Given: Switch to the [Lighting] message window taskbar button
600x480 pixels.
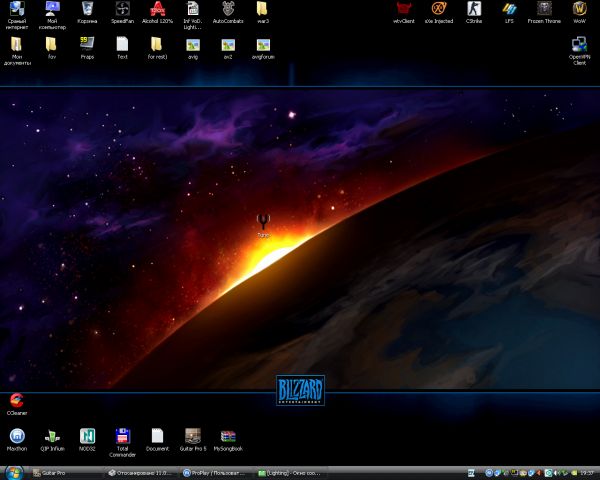Looking at the screenshot, I should [290, 473].
